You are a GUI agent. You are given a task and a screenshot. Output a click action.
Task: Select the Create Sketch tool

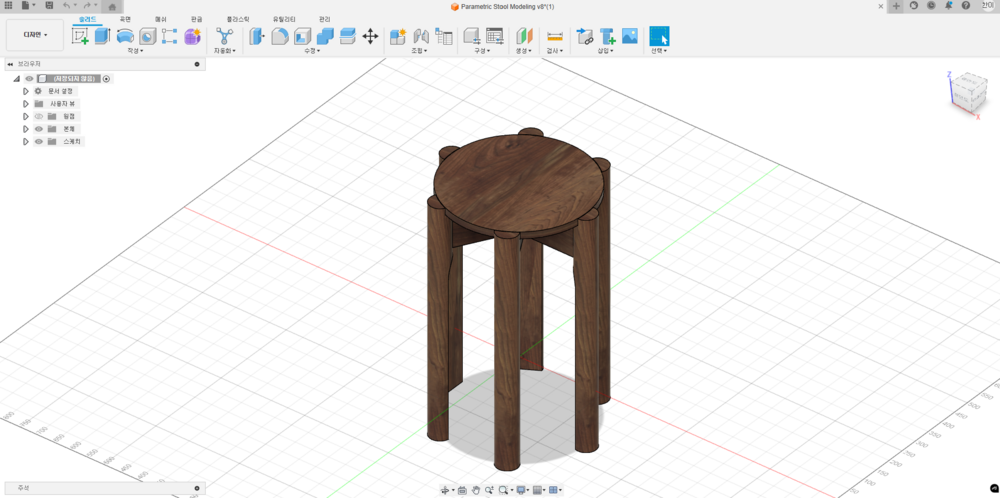tap(80, 36)
